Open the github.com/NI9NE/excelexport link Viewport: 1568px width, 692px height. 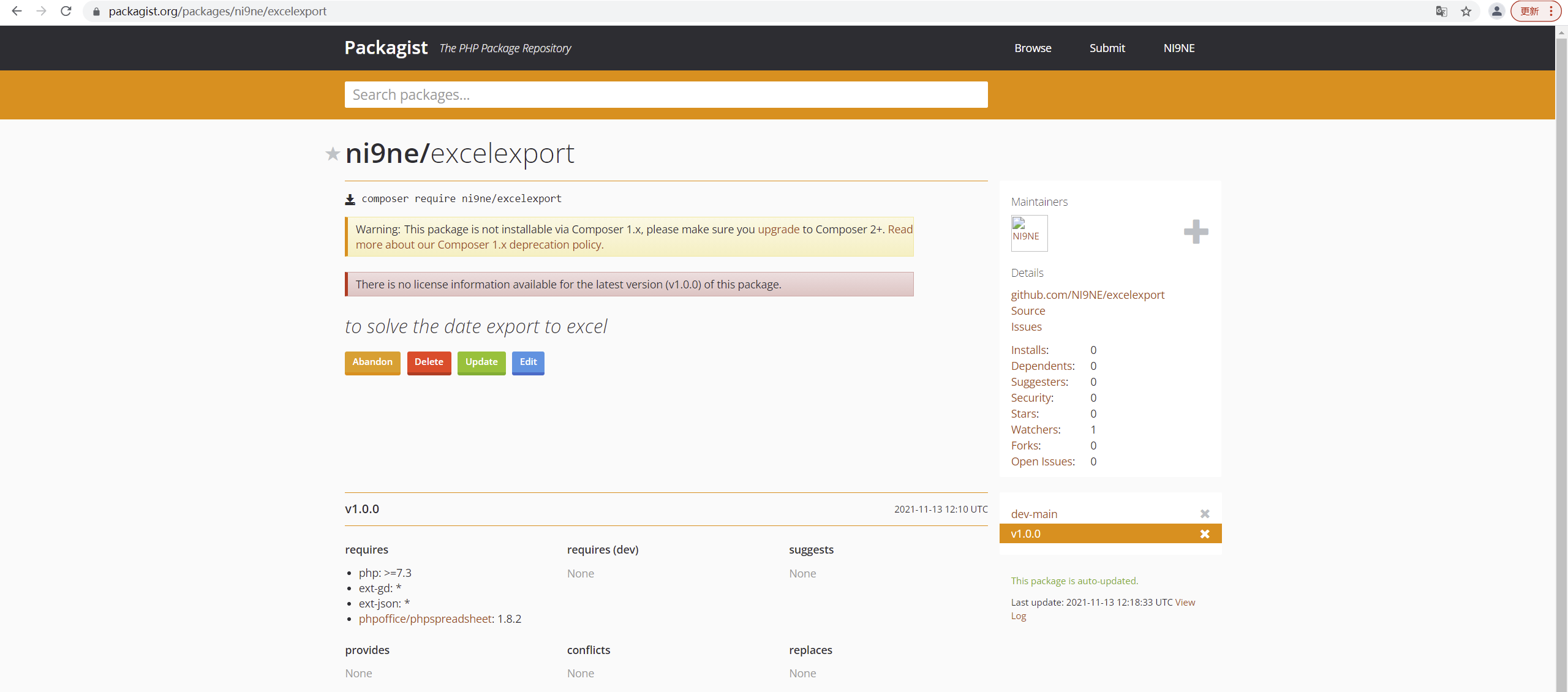pos(1087,295)
